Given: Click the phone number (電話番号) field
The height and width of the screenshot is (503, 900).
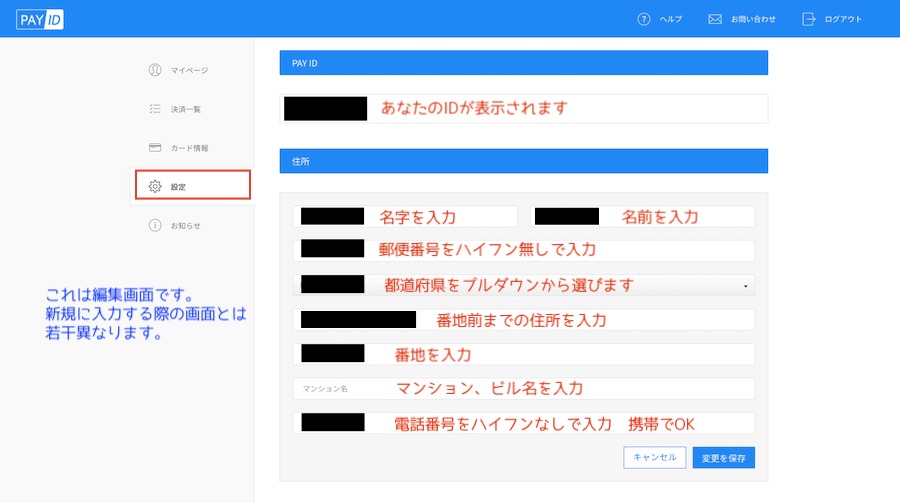Looking at the screenshot, I should click(x=523, y=423).
